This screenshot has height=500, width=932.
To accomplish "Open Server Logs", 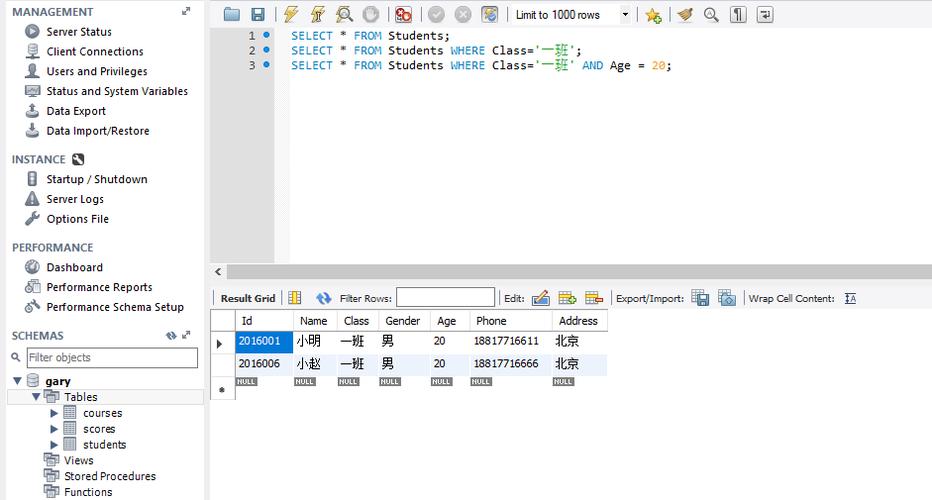I will (75, 199).
